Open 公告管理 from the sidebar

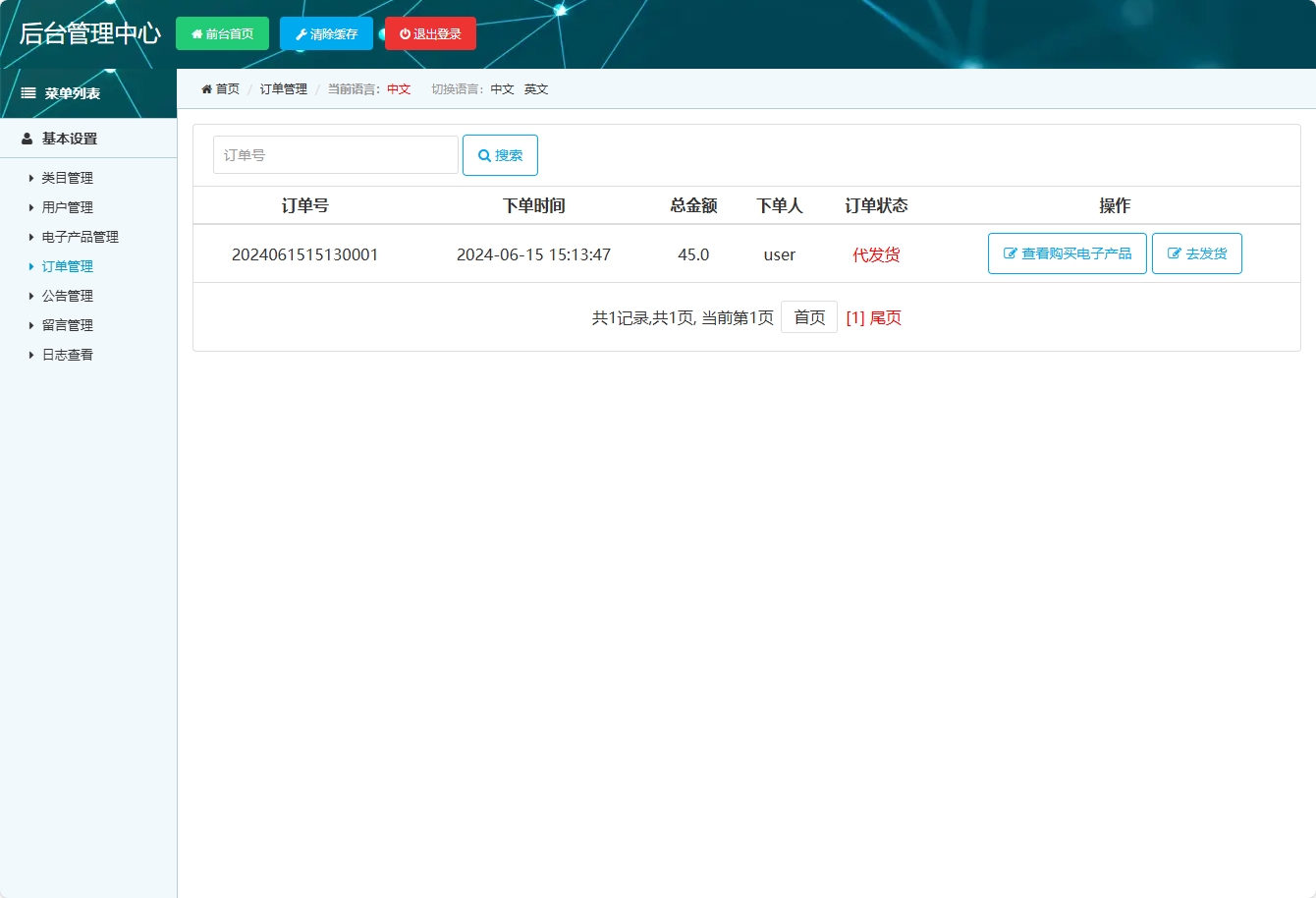click(66, 296)
